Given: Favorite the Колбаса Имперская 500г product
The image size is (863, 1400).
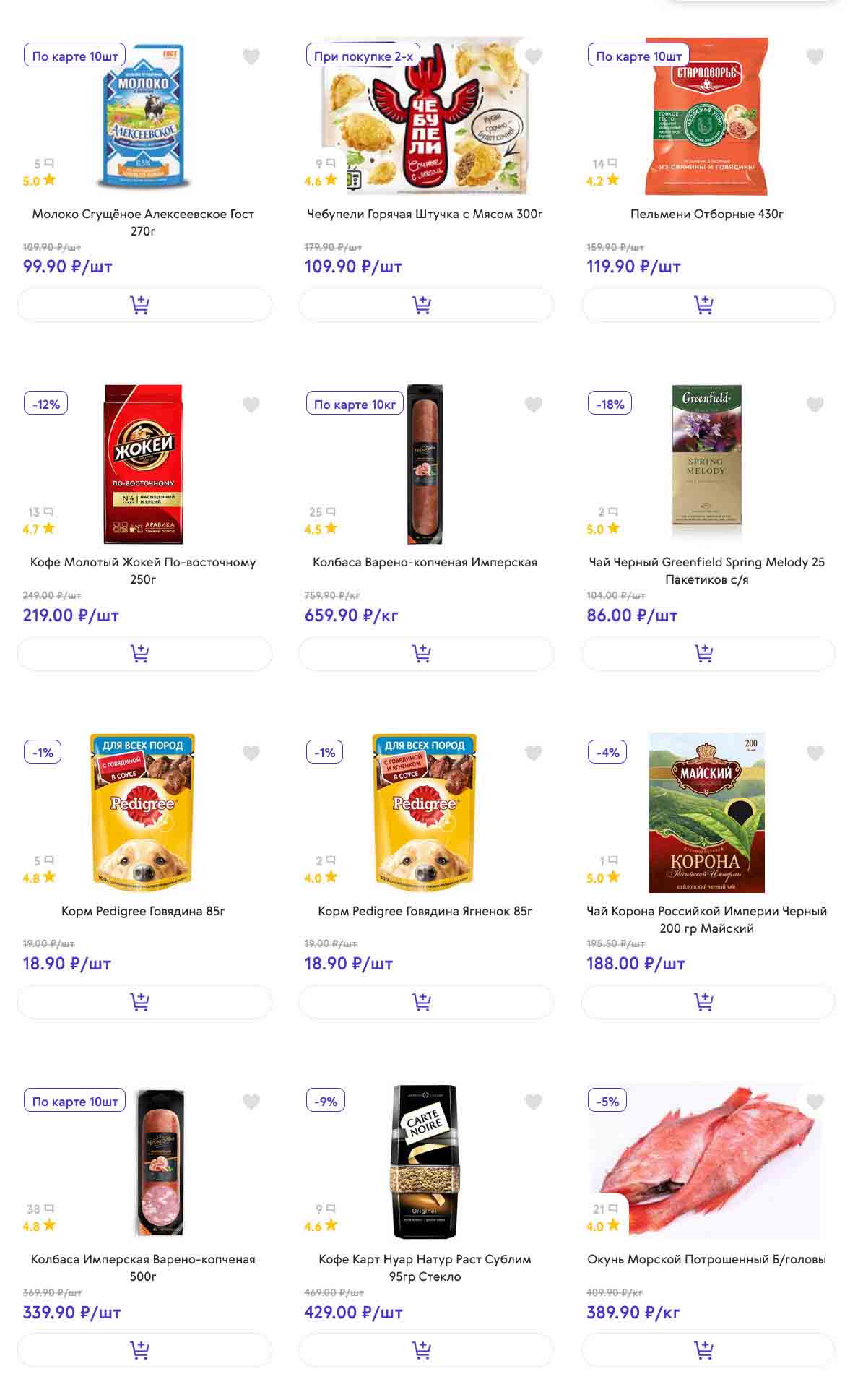Looking at the screenshot, I should click(251, 1102).
